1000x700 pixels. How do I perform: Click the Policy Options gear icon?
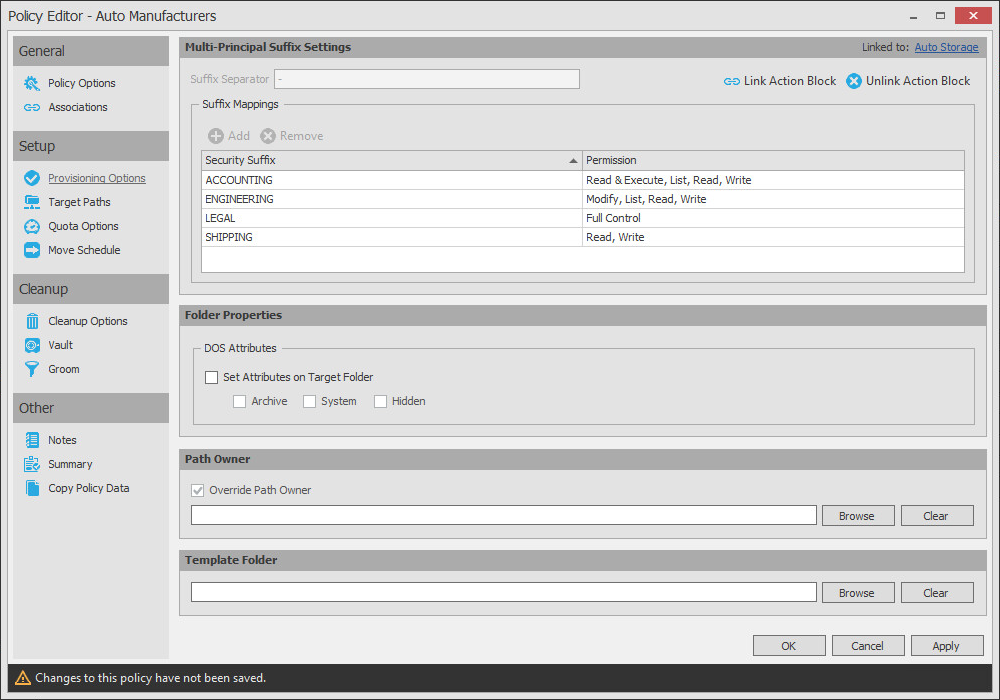coord(32,83)
